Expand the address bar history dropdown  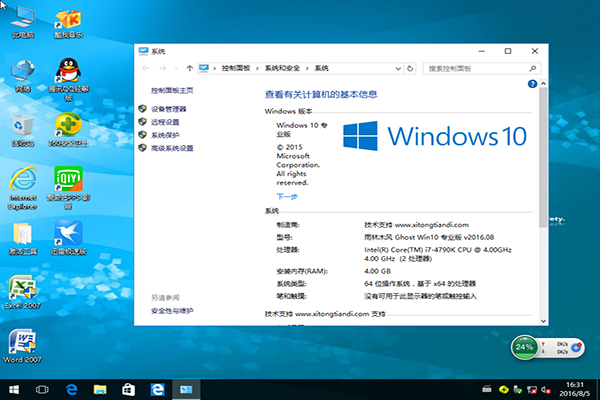(398, 69)
